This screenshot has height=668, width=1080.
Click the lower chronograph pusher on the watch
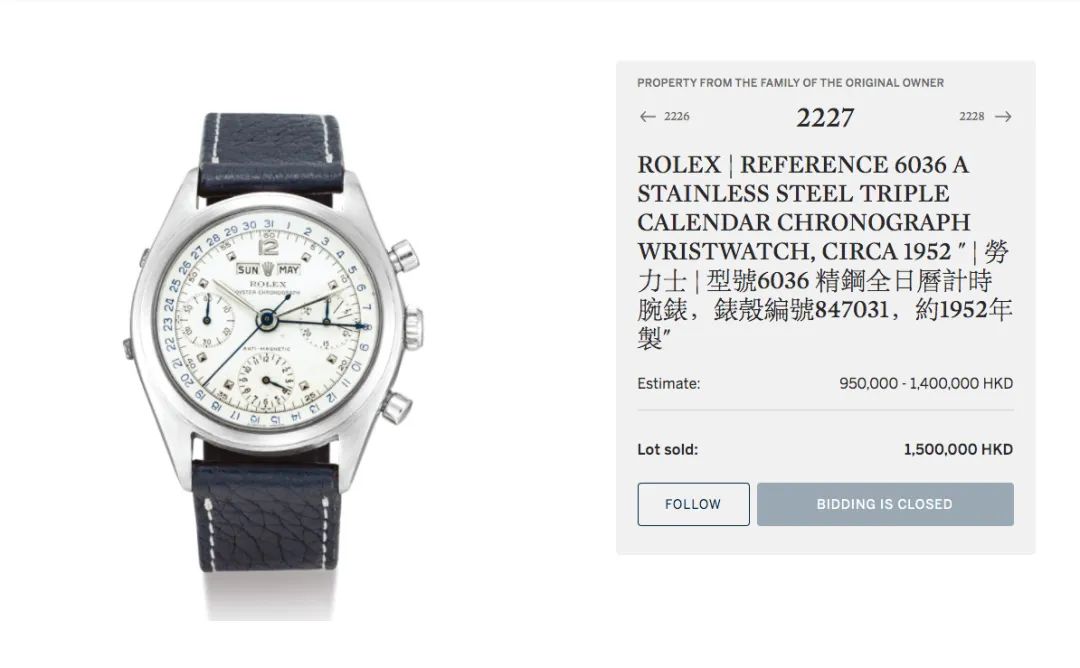(397, 406)
